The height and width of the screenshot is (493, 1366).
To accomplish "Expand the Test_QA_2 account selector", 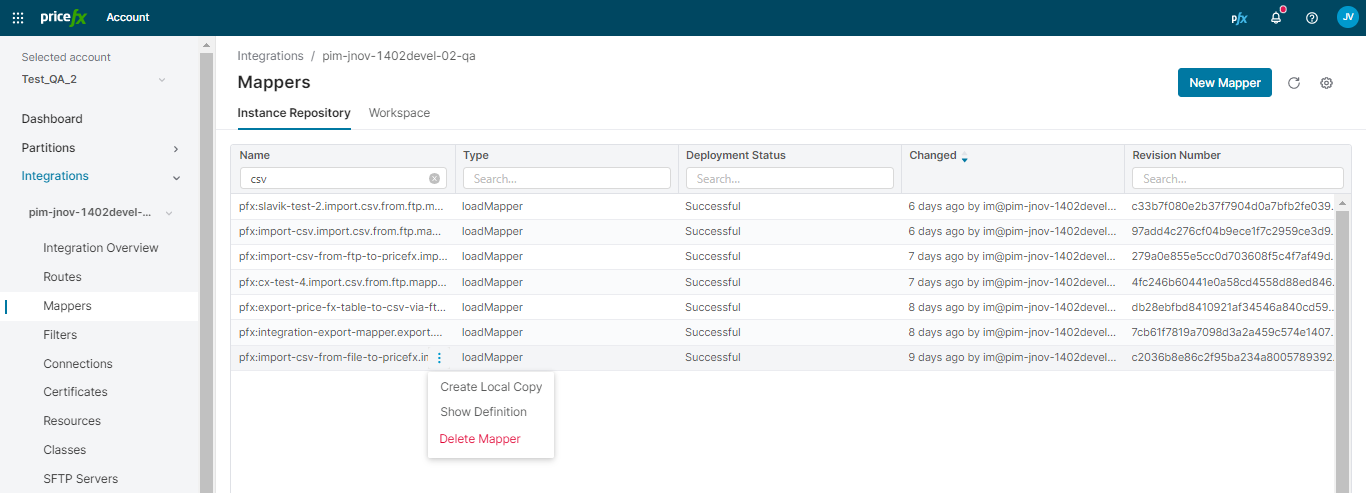I will [162, 80].
